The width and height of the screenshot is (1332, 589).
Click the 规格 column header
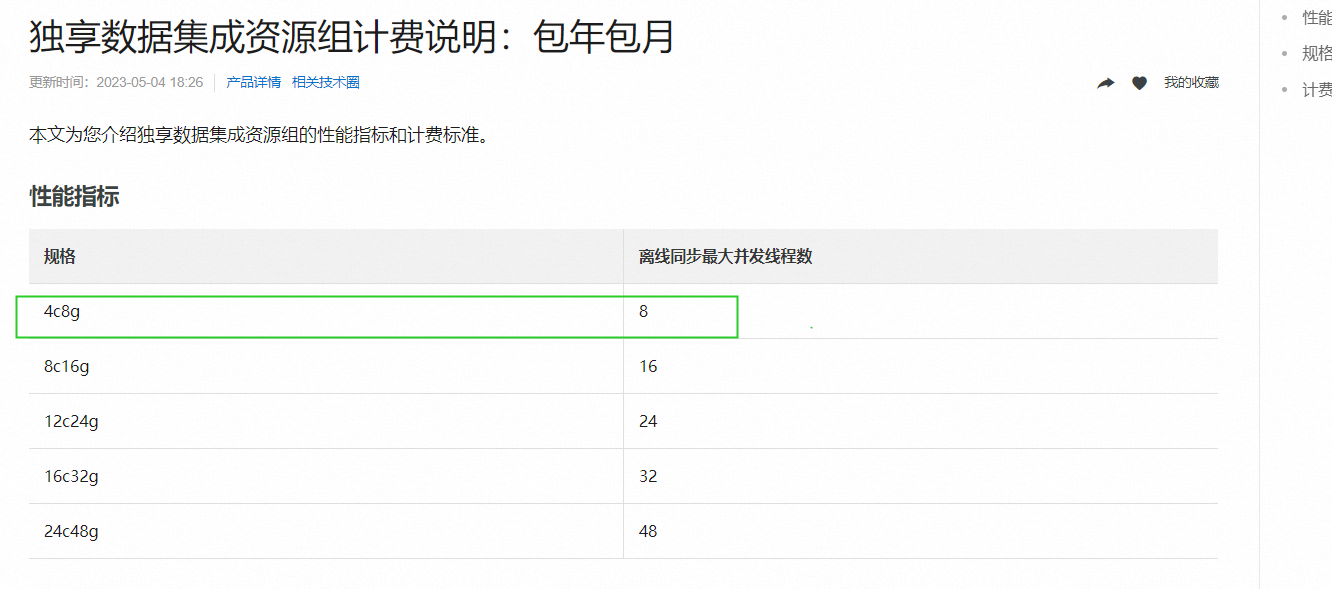coord(60,256)
